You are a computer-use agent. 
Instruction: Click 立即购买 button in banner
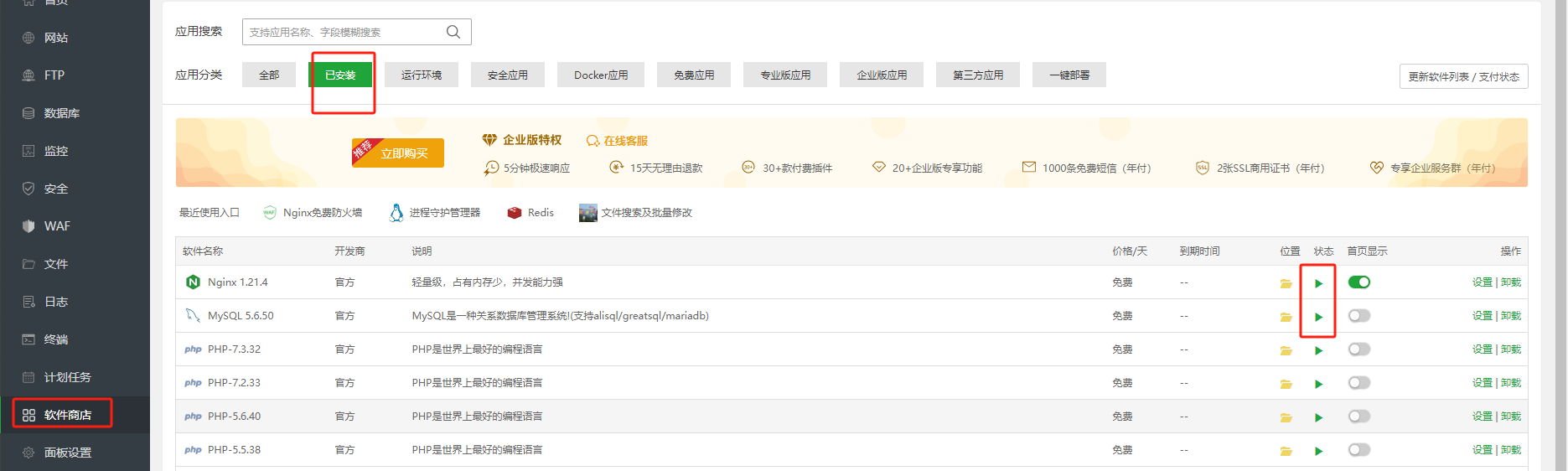coord(403,153)
